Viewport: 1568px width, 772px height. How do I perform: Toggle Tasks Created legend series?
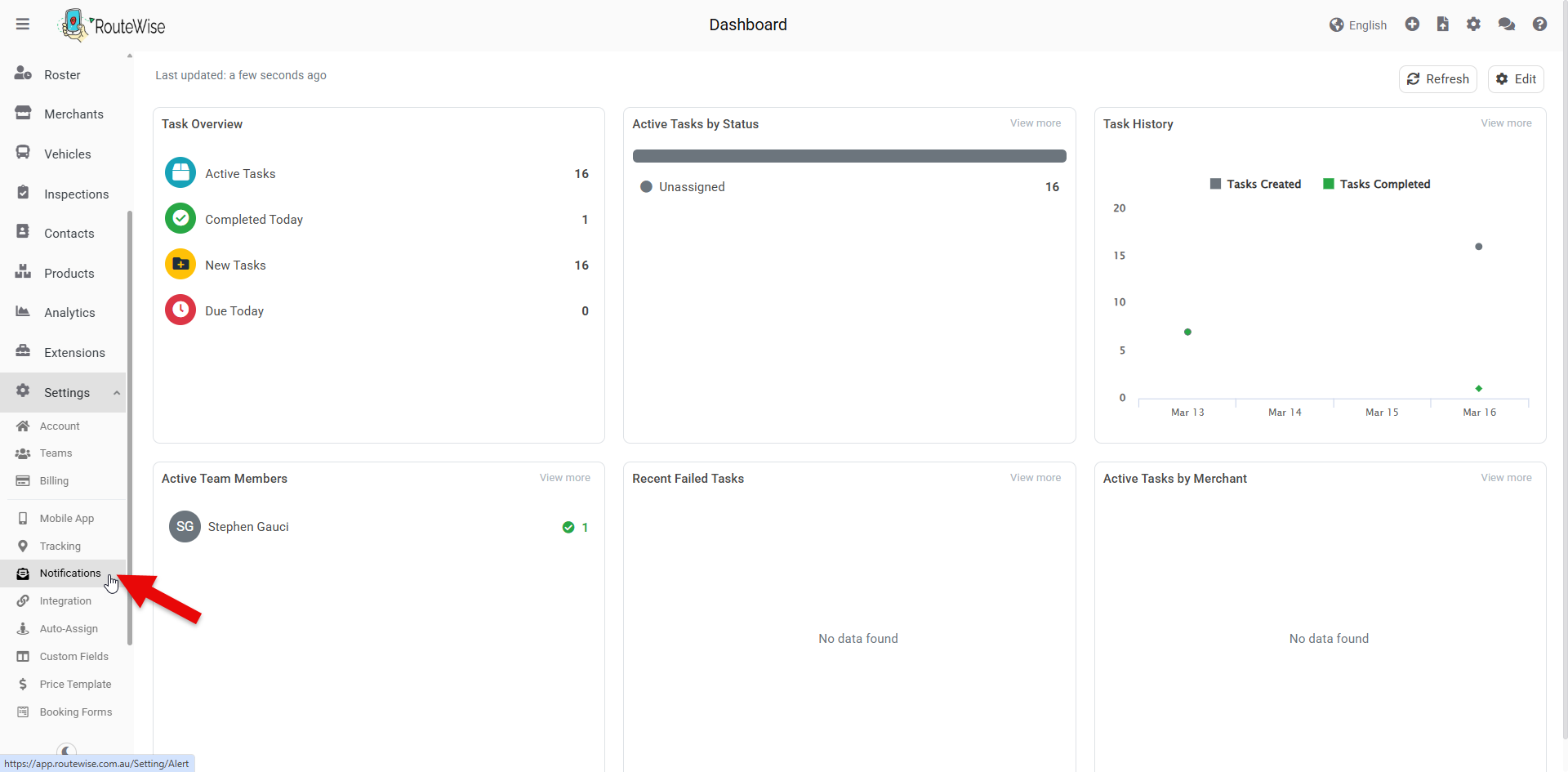click(1255, 184)
